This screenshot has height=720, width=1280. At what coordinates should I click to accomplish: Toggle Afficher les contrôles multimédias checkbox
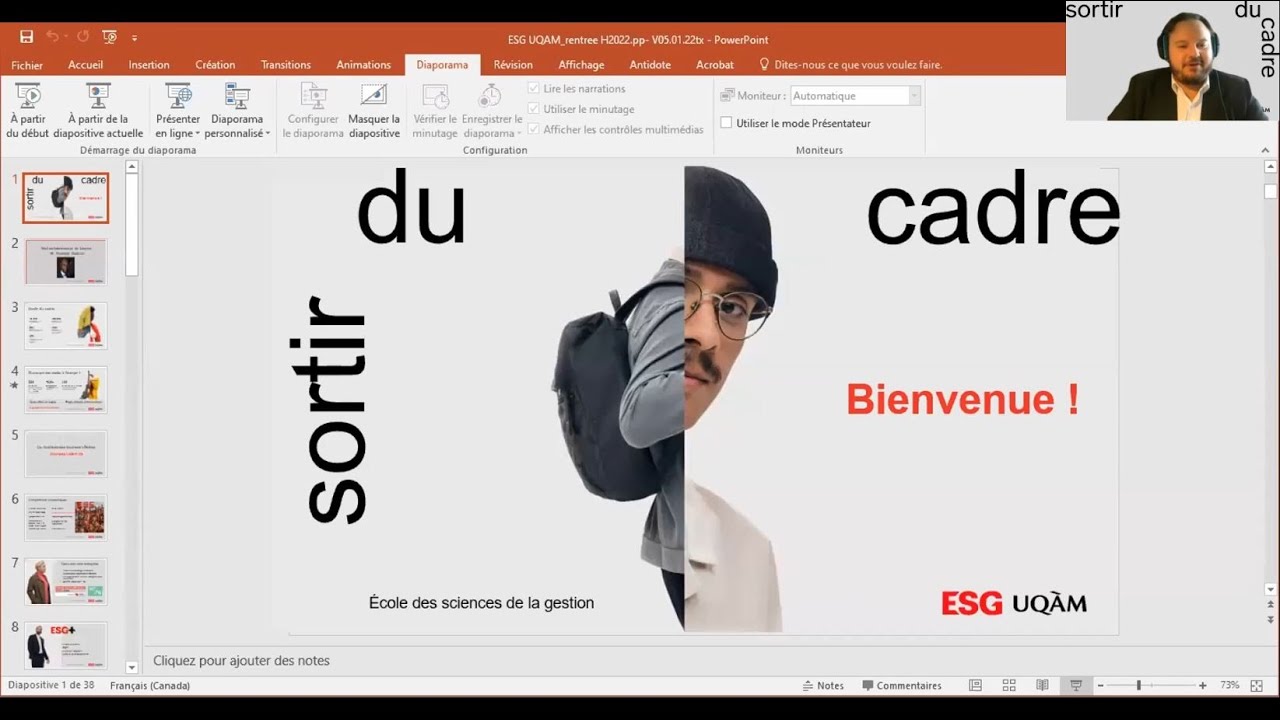[533, 129]
